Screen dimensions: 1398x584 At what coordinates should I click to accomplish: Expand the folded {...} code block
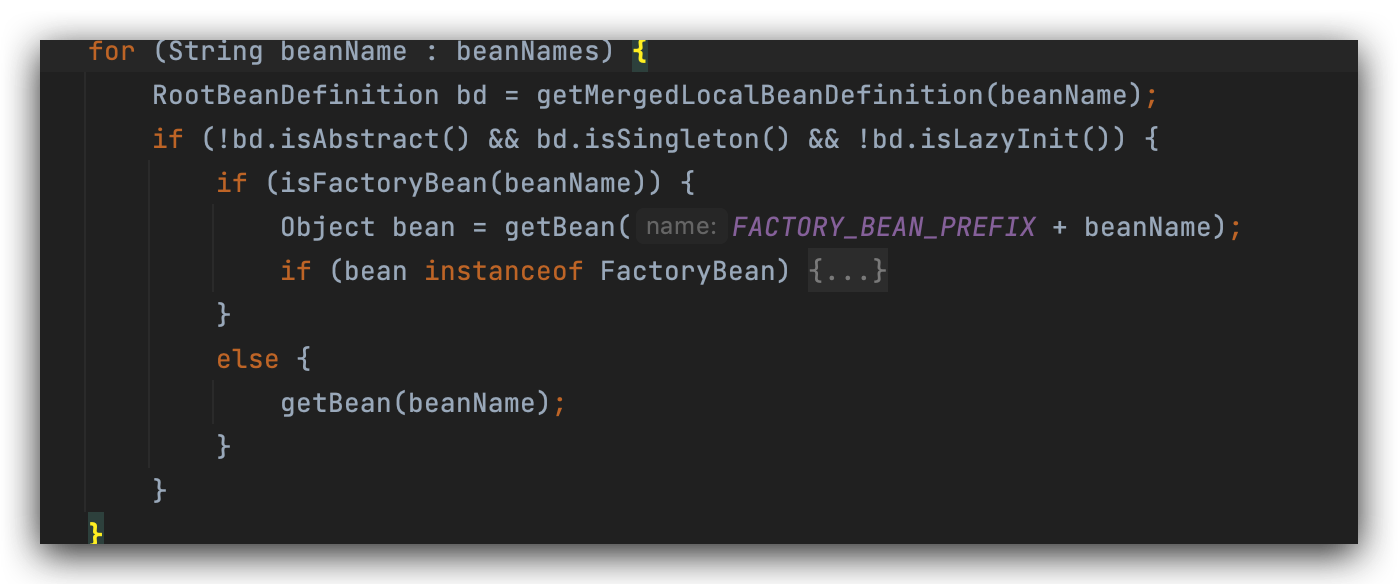(847, 271)
